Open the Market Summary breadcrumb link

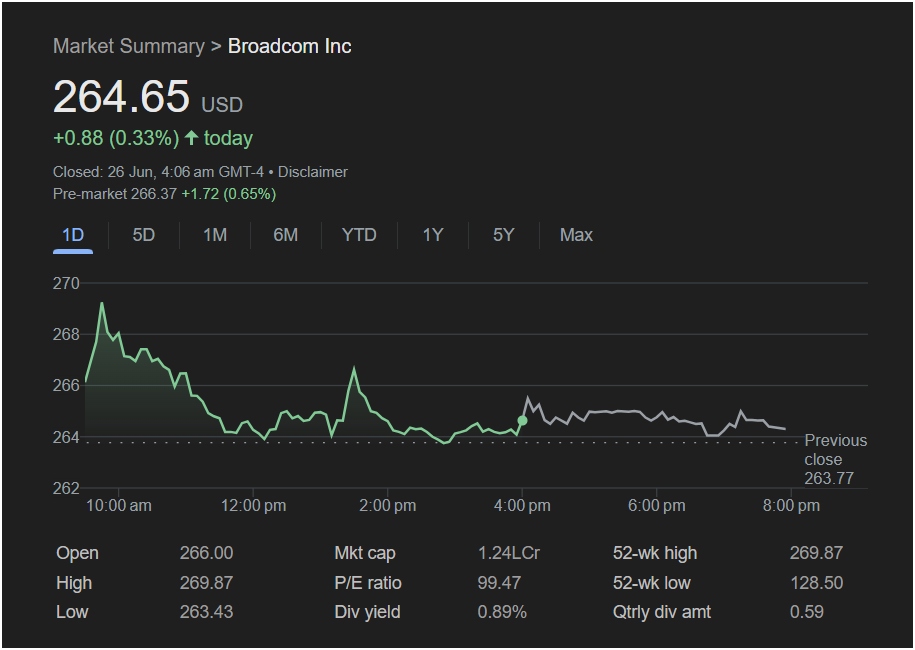point(129,46)
